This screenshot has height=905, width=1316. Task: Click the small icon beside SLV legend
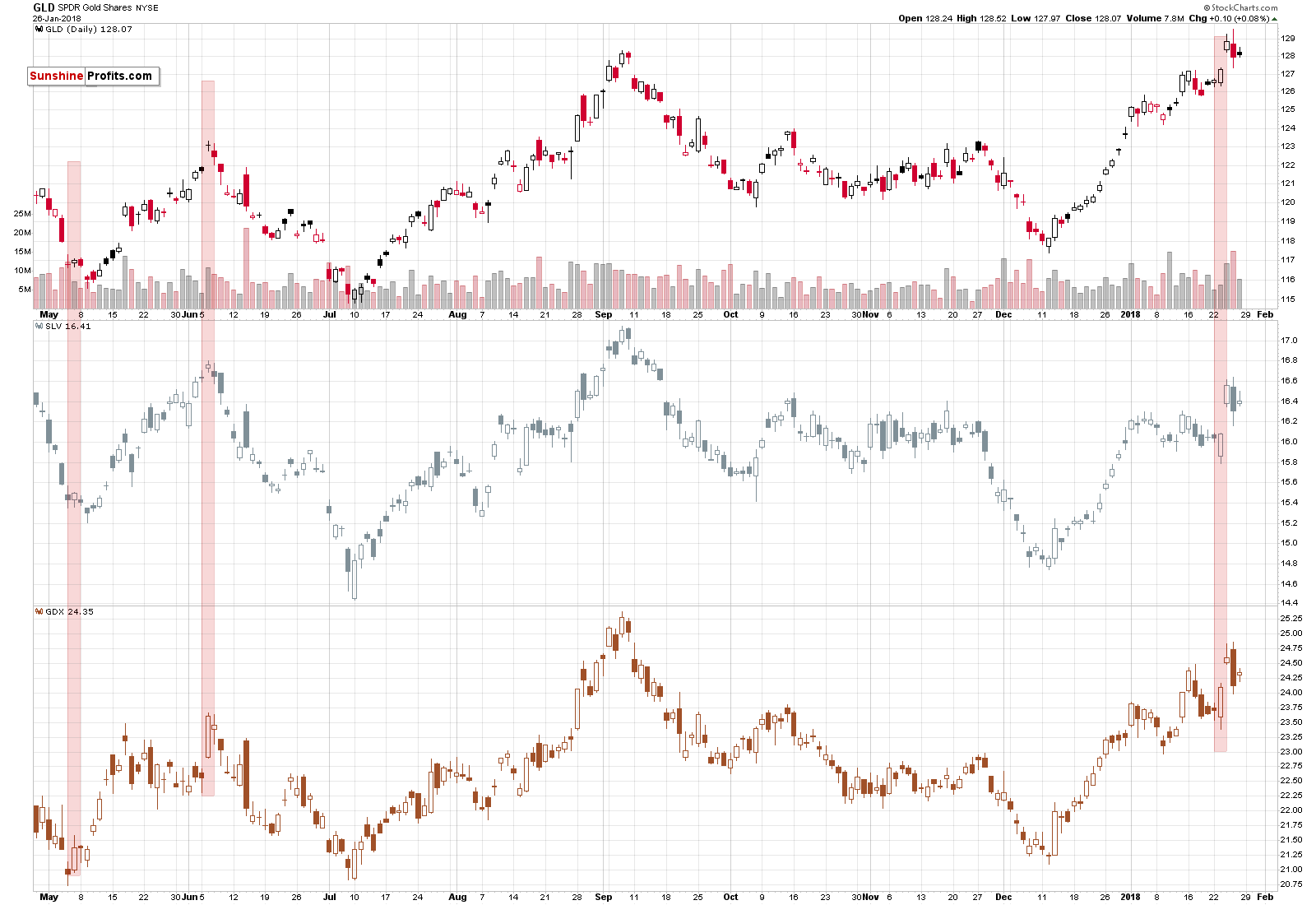pos(39,326)
